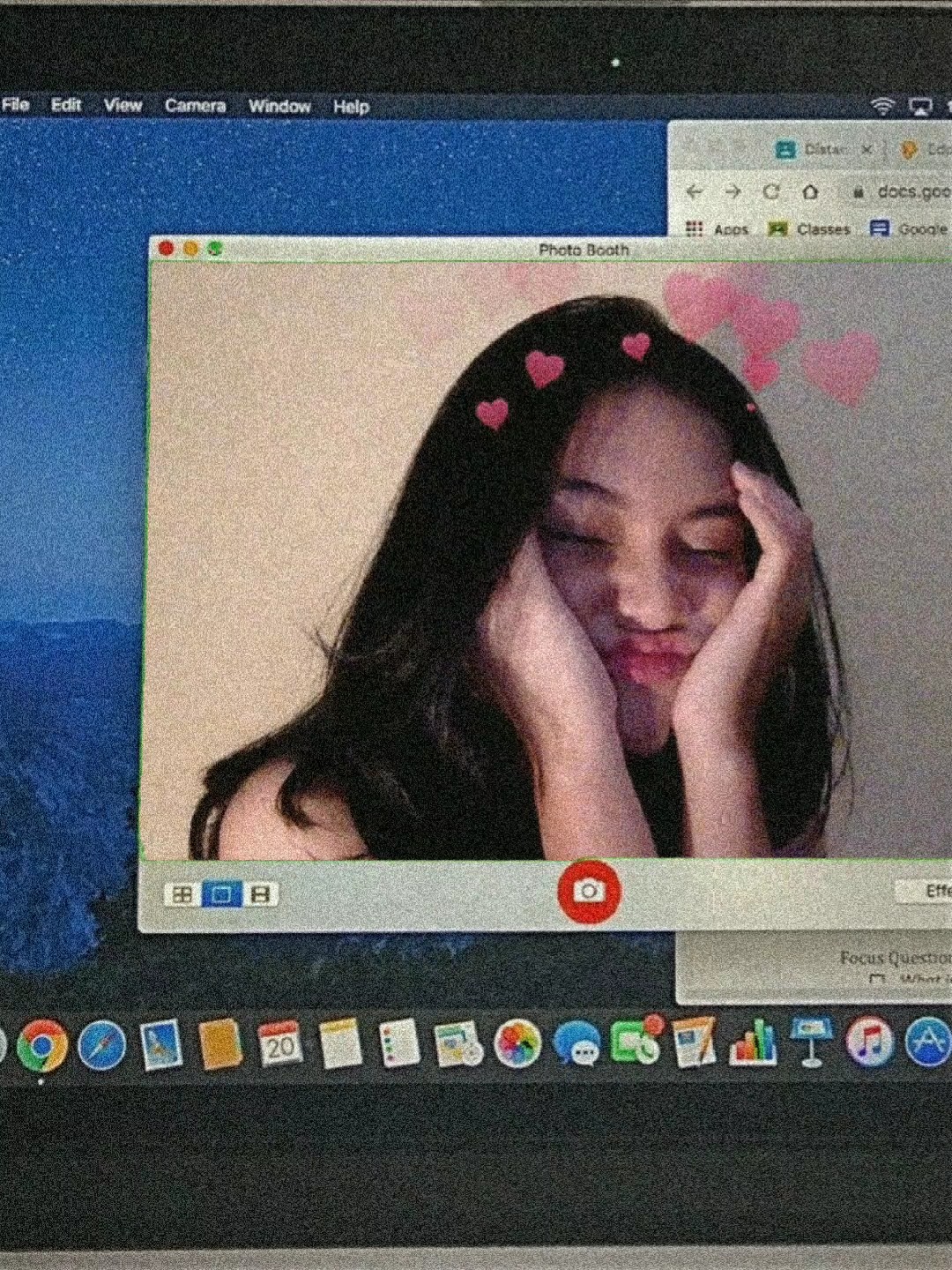Click the browser back arrow
The image size is (952, 1270).
[695, 191]
